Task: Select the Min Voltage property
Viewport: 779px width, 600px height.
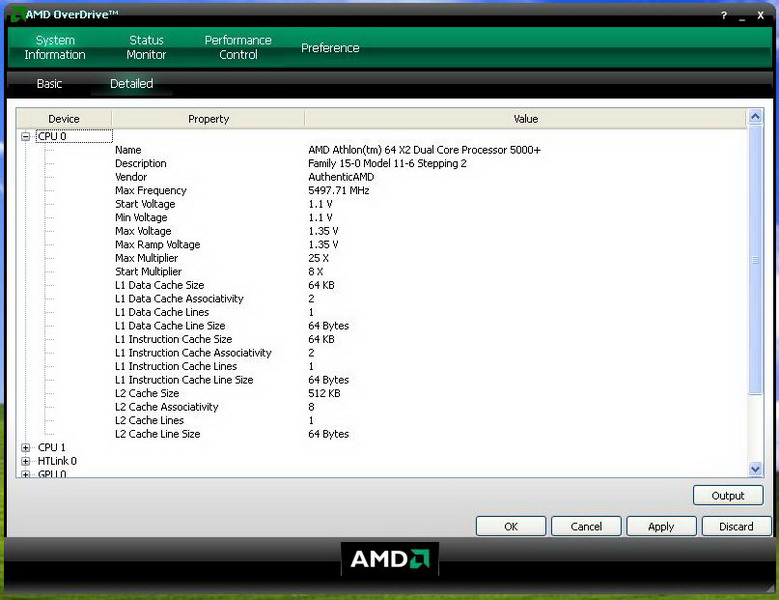Action: pos(141,218)
